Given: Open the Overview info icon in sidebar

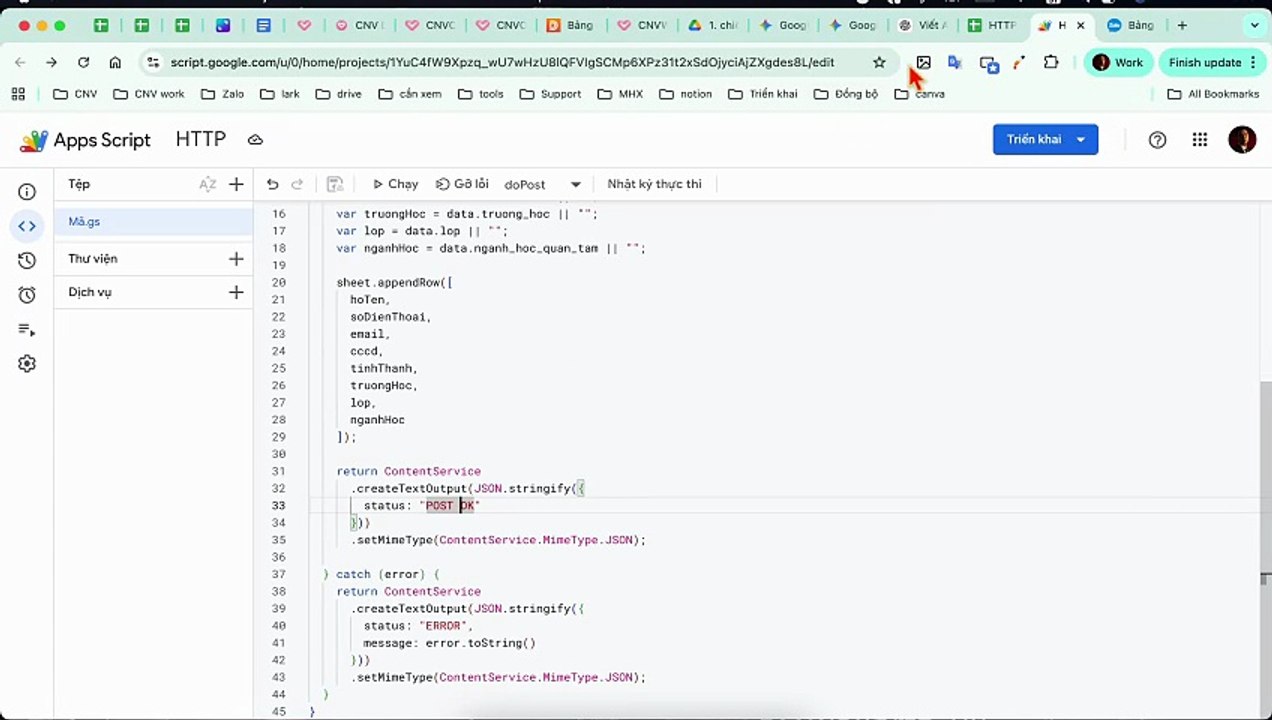Looking at the screenshot, I should (27, 192).
